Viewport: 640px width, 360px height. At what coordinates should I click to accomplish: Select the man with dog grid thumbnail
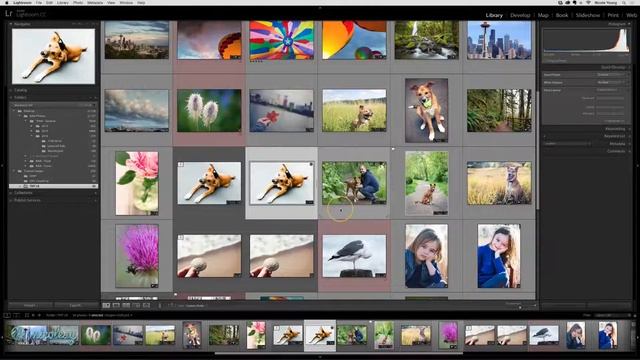[354, 183]
